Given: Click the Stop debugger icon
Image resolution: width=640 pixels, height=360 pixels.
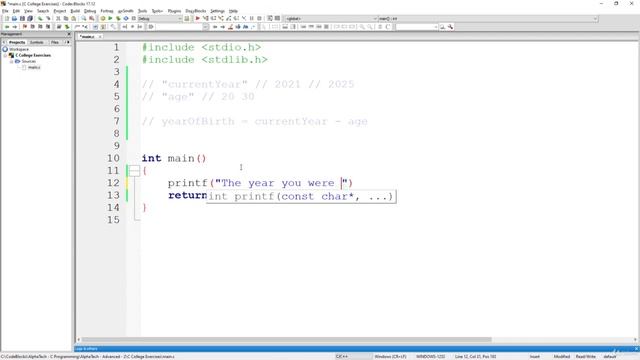Looking at the screenshot, I should 259,19.
